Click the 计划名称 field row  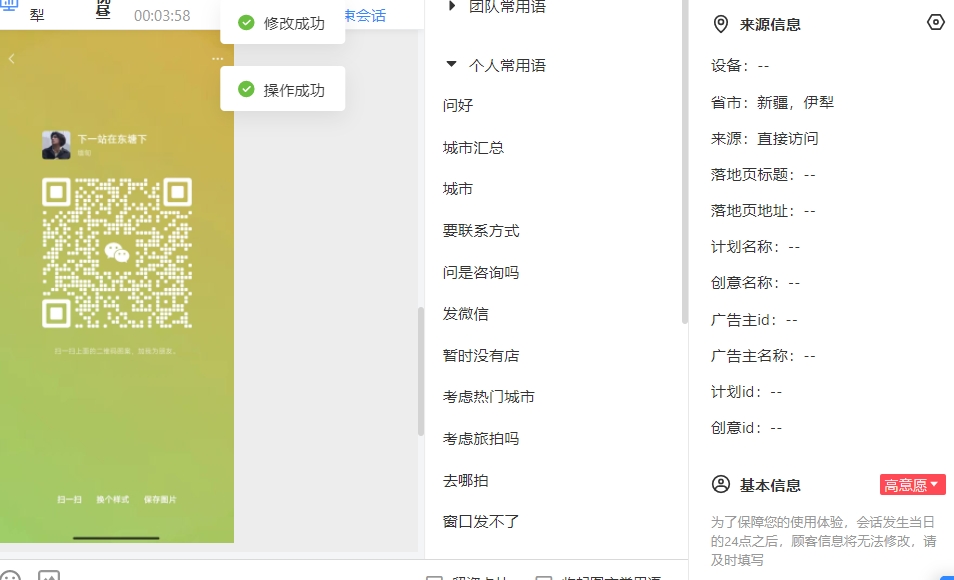pos(755,246)
